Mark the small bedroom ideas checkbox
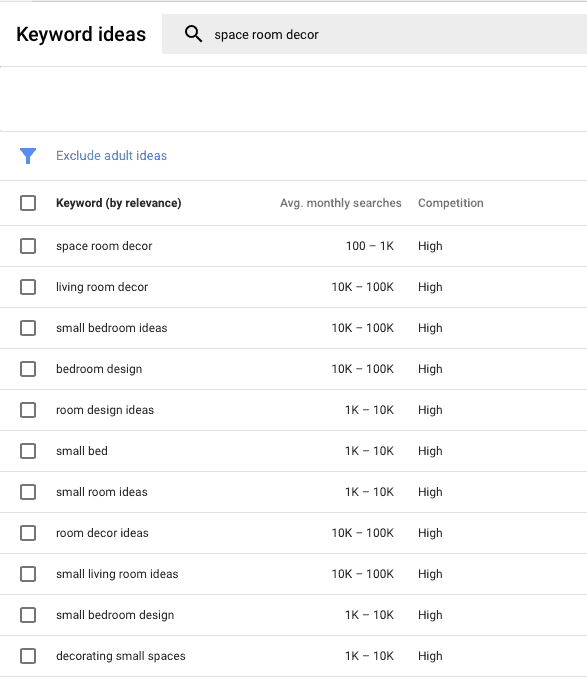Image resolution: width=587 pixels, height=680 pixels. point(28,328)
